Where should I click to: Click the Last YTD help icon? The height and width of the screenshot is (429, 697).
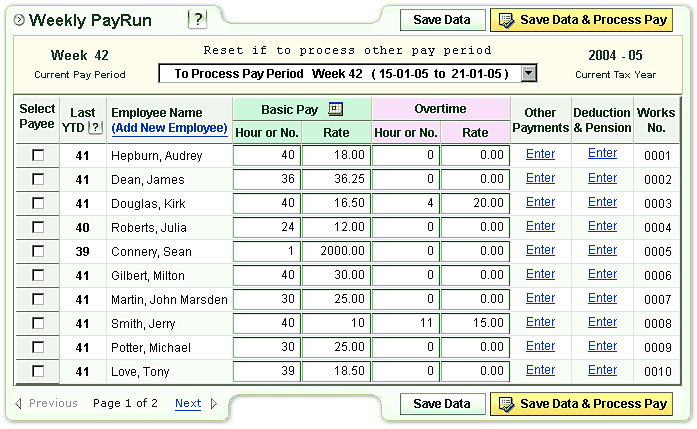[x=95, y=128]
